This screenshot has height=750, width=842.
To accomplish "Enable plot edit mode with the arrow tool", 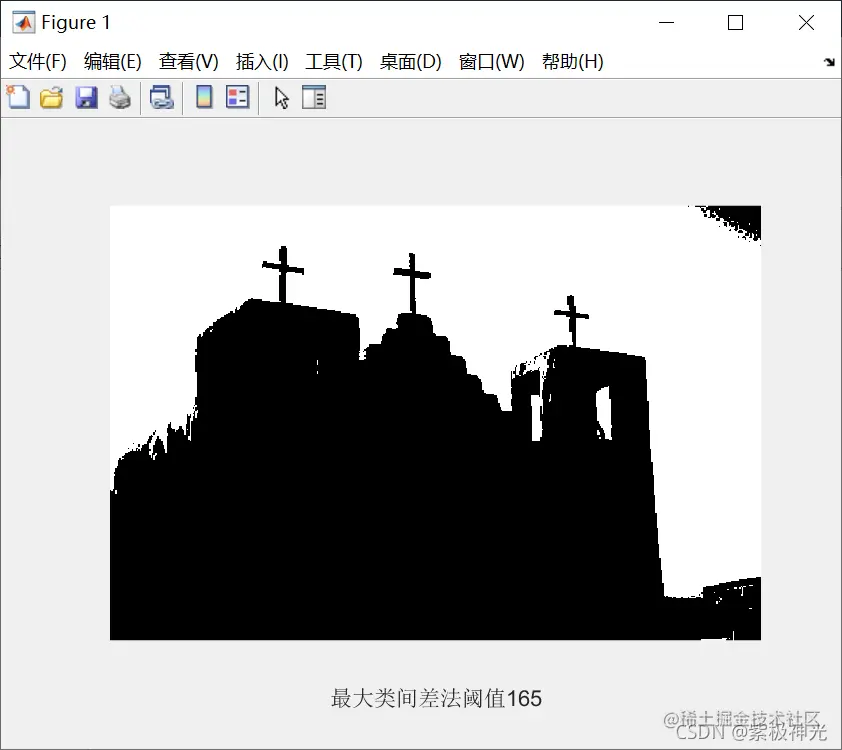I will [281, 97].
